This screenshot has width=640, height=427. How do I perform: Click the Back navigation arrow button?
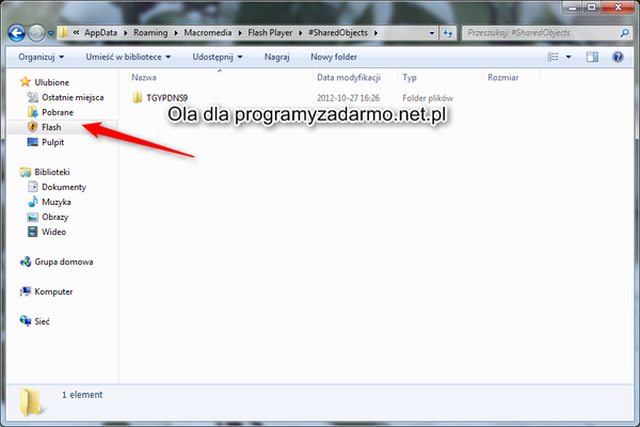[17, 32]
